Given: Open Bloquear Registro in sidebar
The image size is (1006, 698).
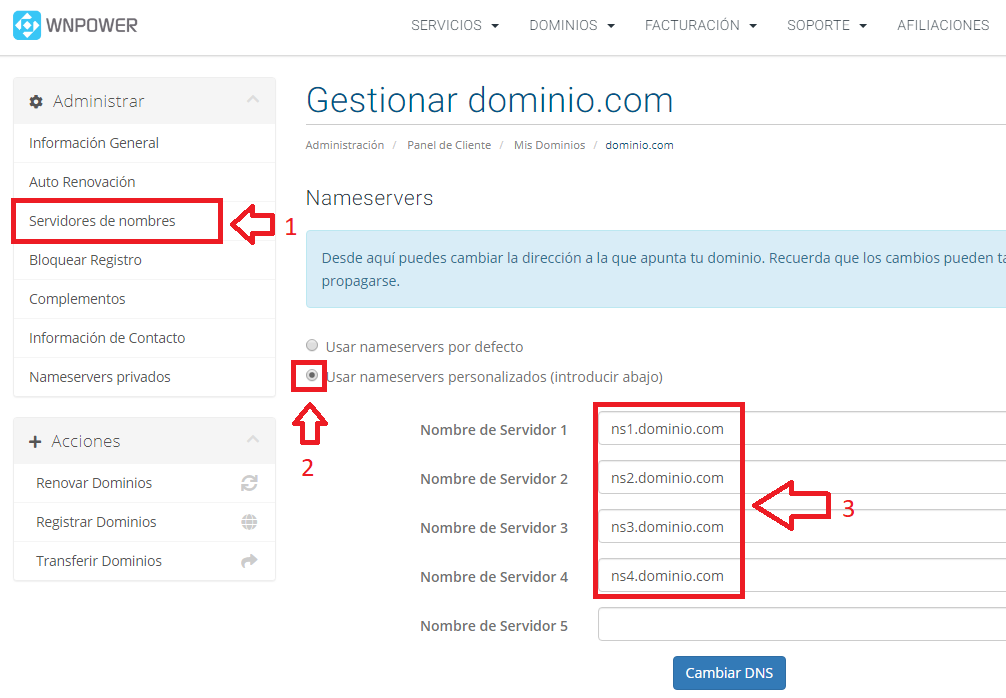Looking at the screenshot, I should pos(85,260).
